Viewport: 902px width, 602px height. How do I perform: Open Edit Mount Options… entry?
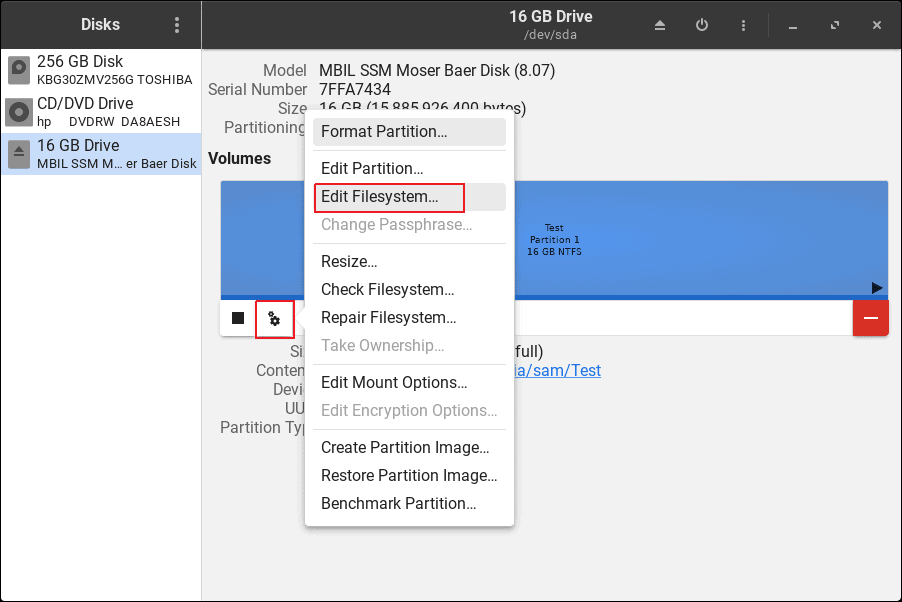pyautogui.click(x=409, y=383)
